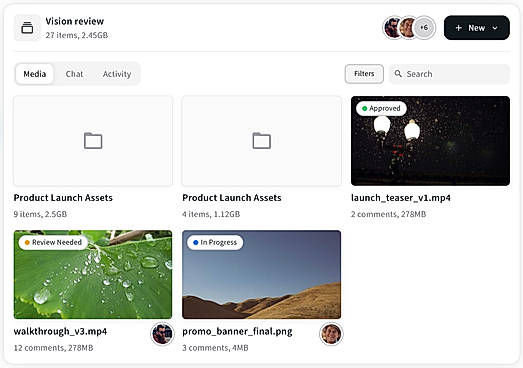Focus the Search input field

[x=449, y=74]
